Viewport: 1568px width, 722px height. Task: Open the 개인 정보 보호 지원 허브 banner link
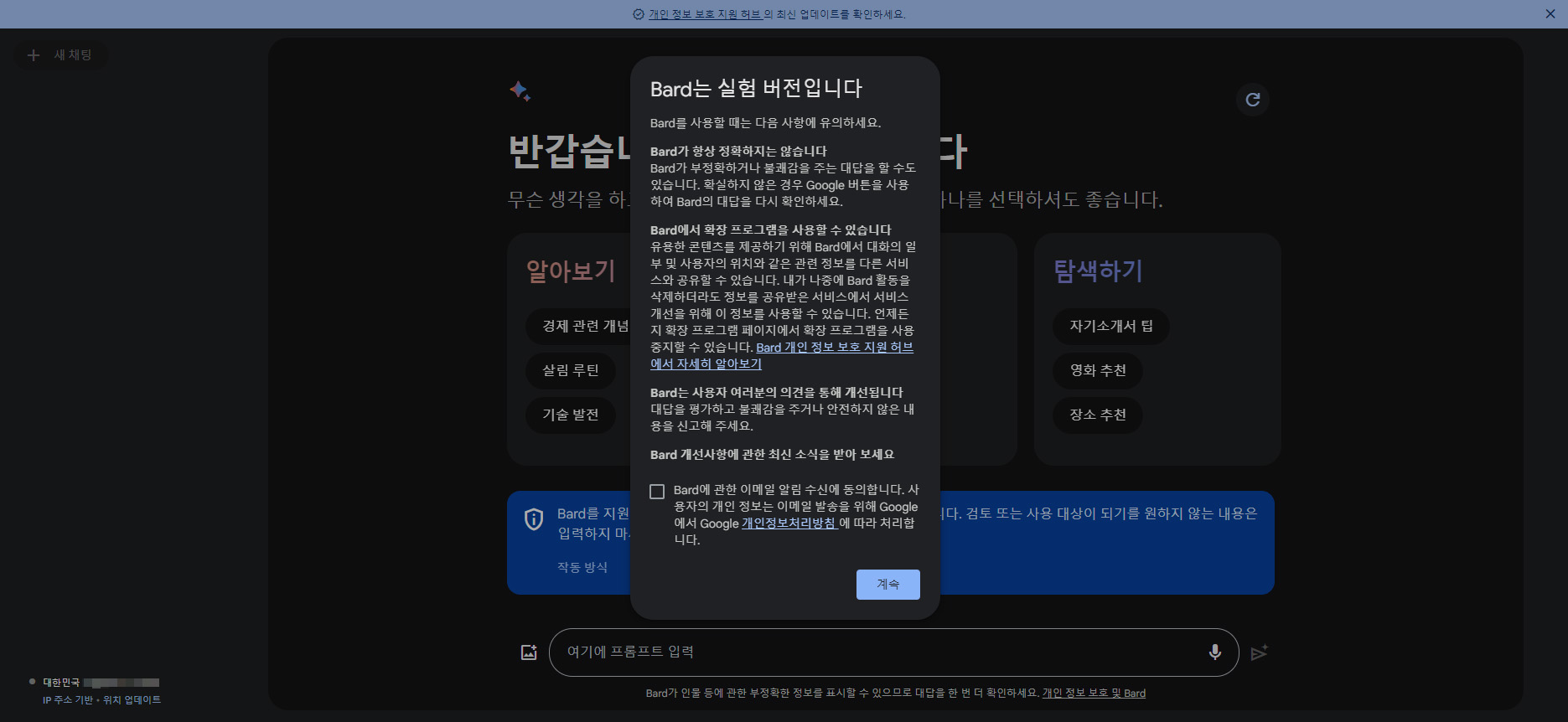coord(705,14)
